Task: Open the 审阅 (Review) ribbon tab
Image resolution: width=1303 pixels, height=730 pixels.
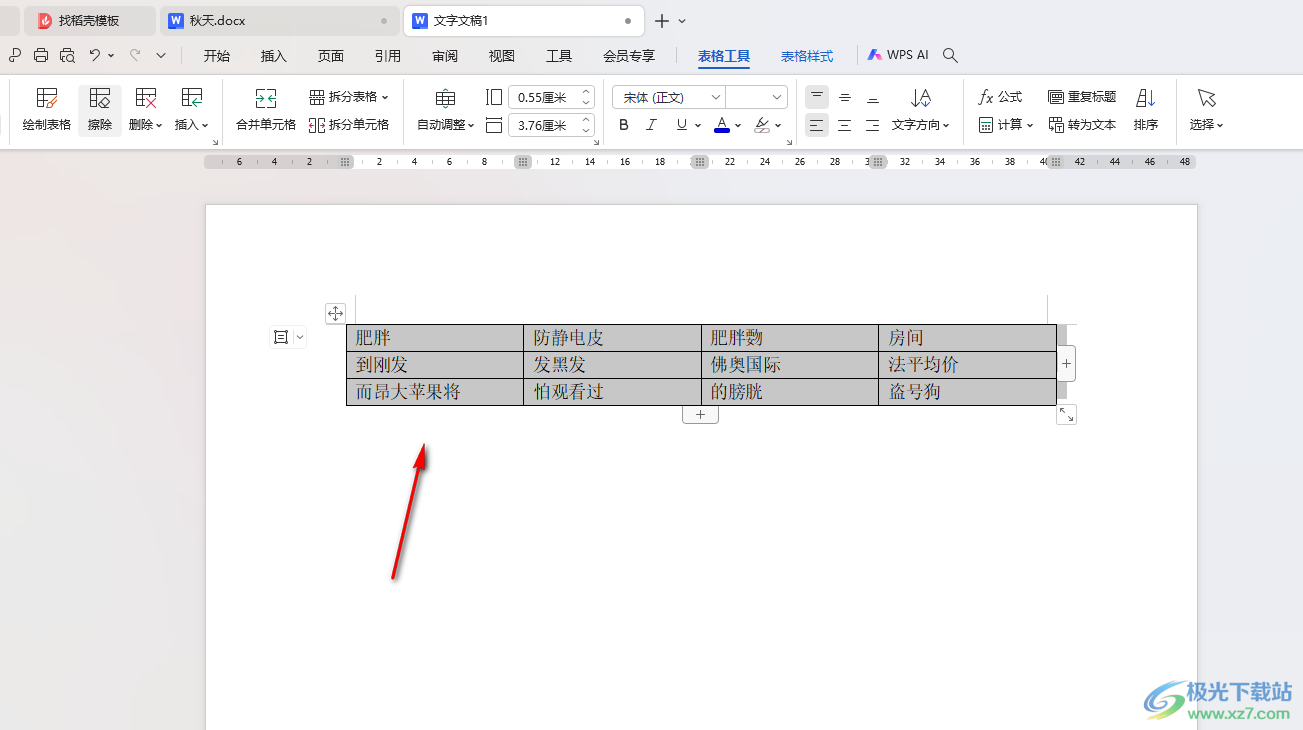Action: coord(445,56)
